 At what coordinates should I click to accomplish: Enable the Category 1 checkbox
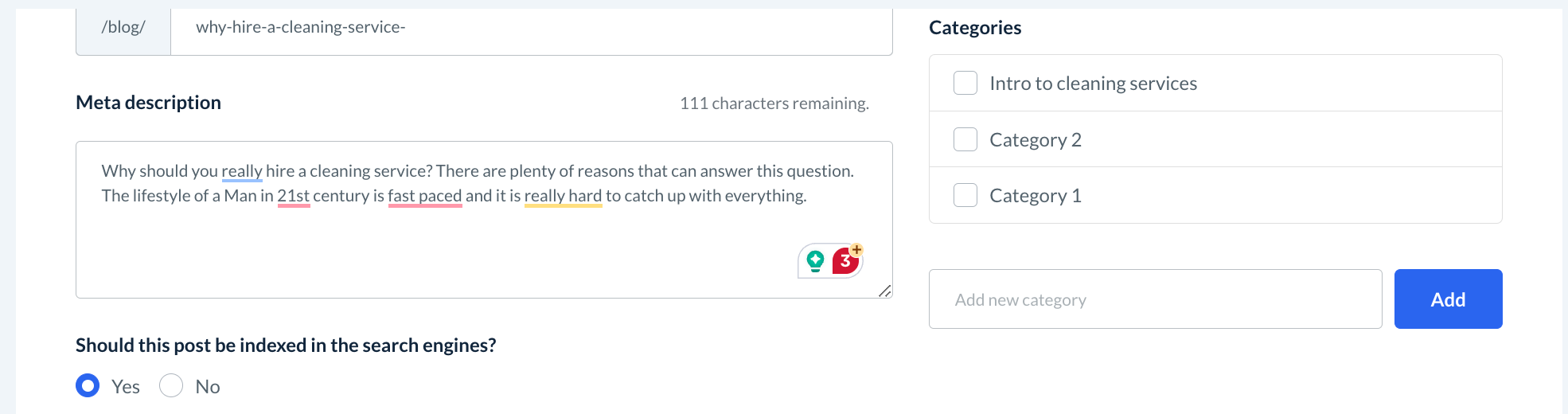965,195
